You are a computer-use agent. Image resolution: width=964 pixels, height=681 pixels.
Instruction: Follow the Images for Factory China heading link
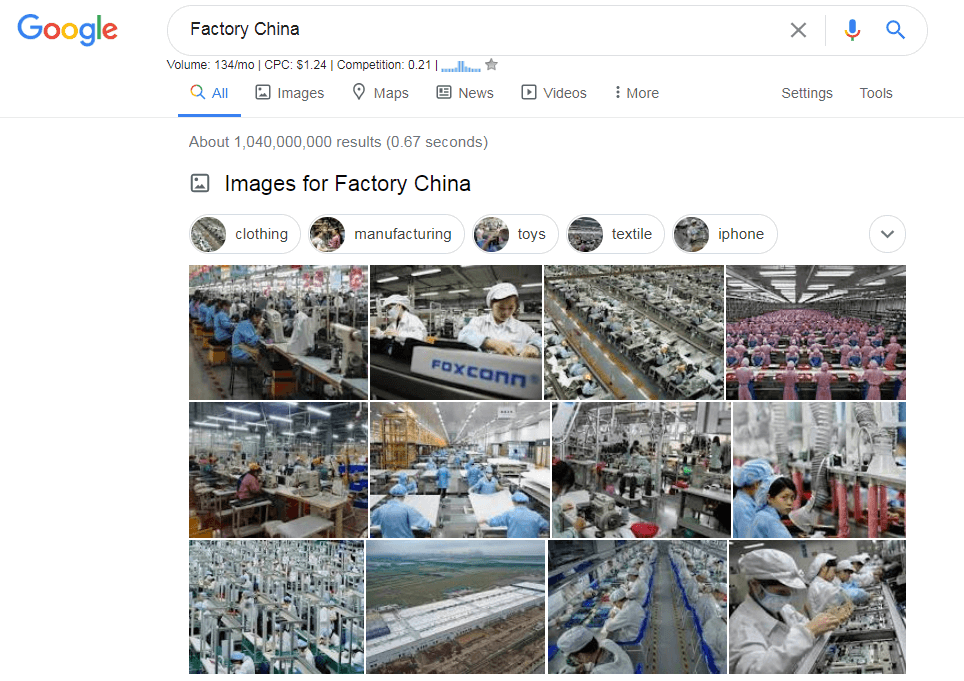[347, 183]
